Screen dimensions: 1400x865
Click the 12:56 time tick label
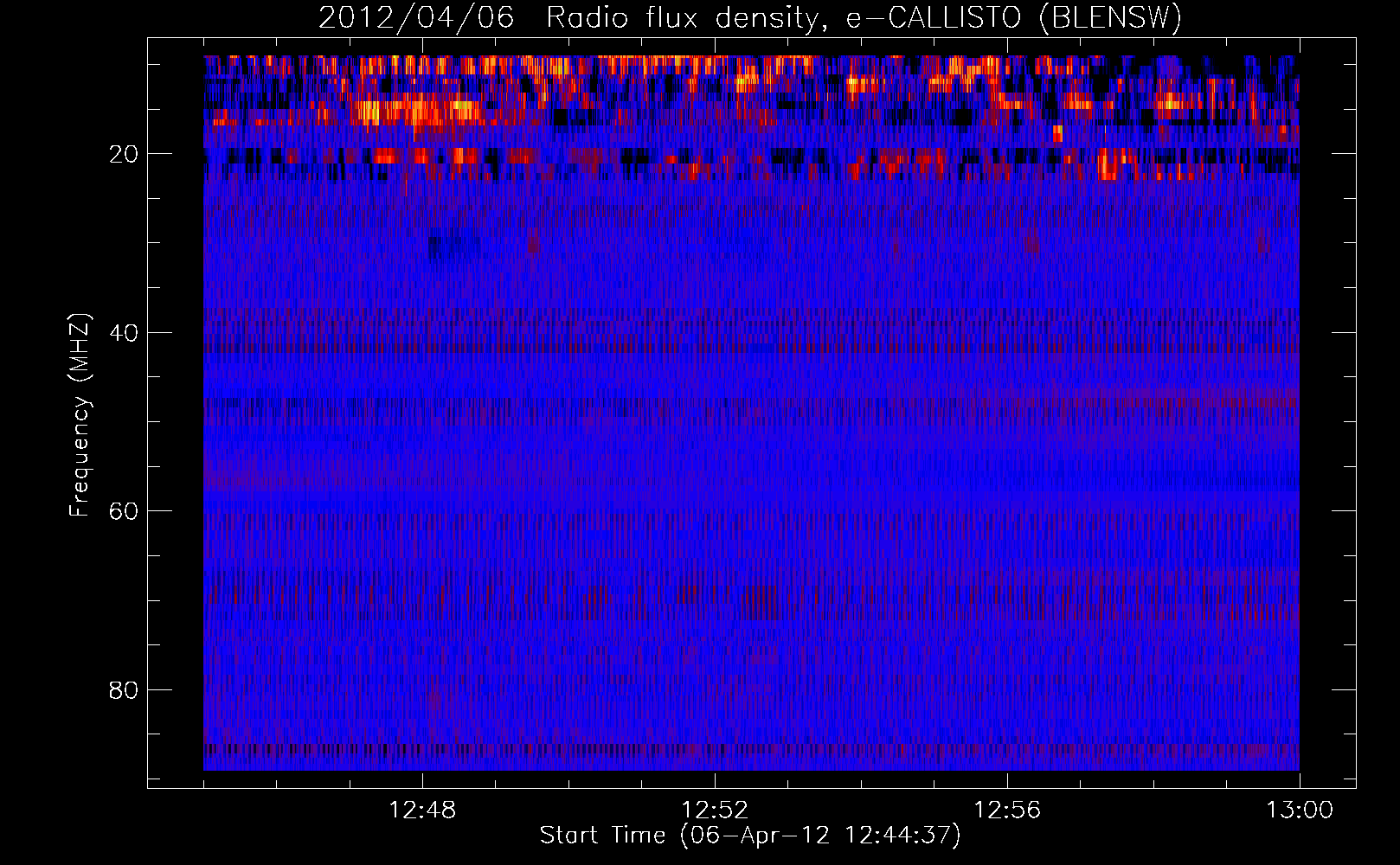pos(1007,811)
